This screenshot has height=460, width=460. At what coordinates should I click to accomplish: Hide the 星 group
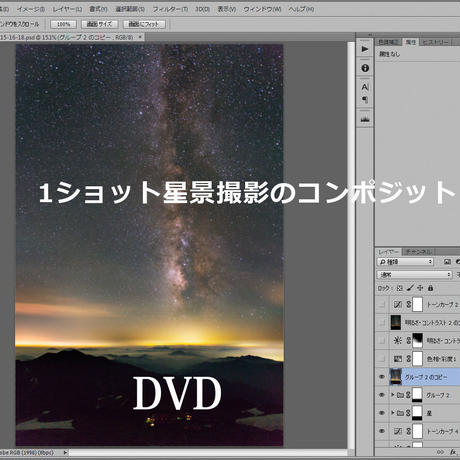coord(382,413)
